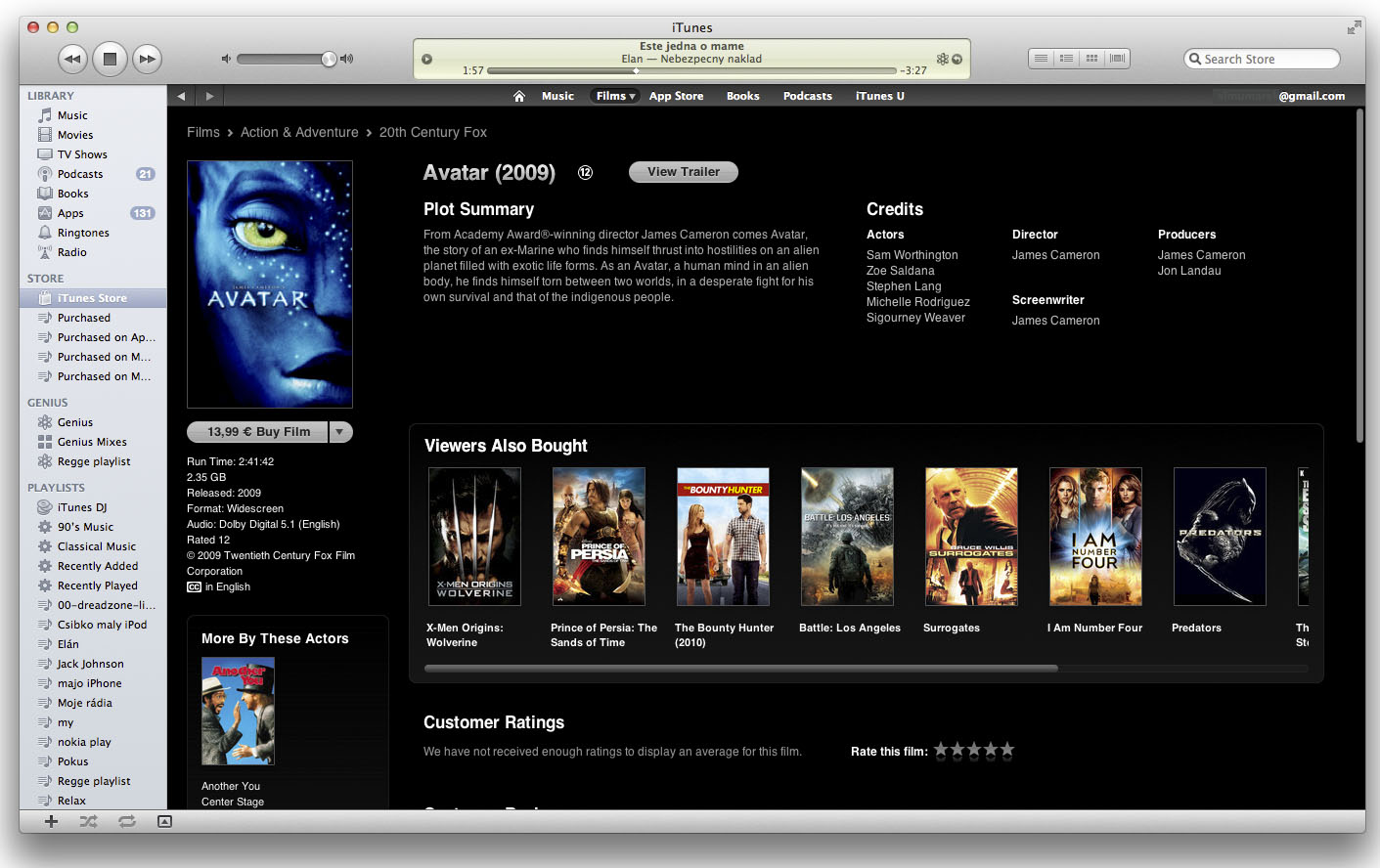Click the 20th Century Fox breadcrumb
This screenshot has height=868, width=1380.
pyautogui.click(x=433, y=132)
